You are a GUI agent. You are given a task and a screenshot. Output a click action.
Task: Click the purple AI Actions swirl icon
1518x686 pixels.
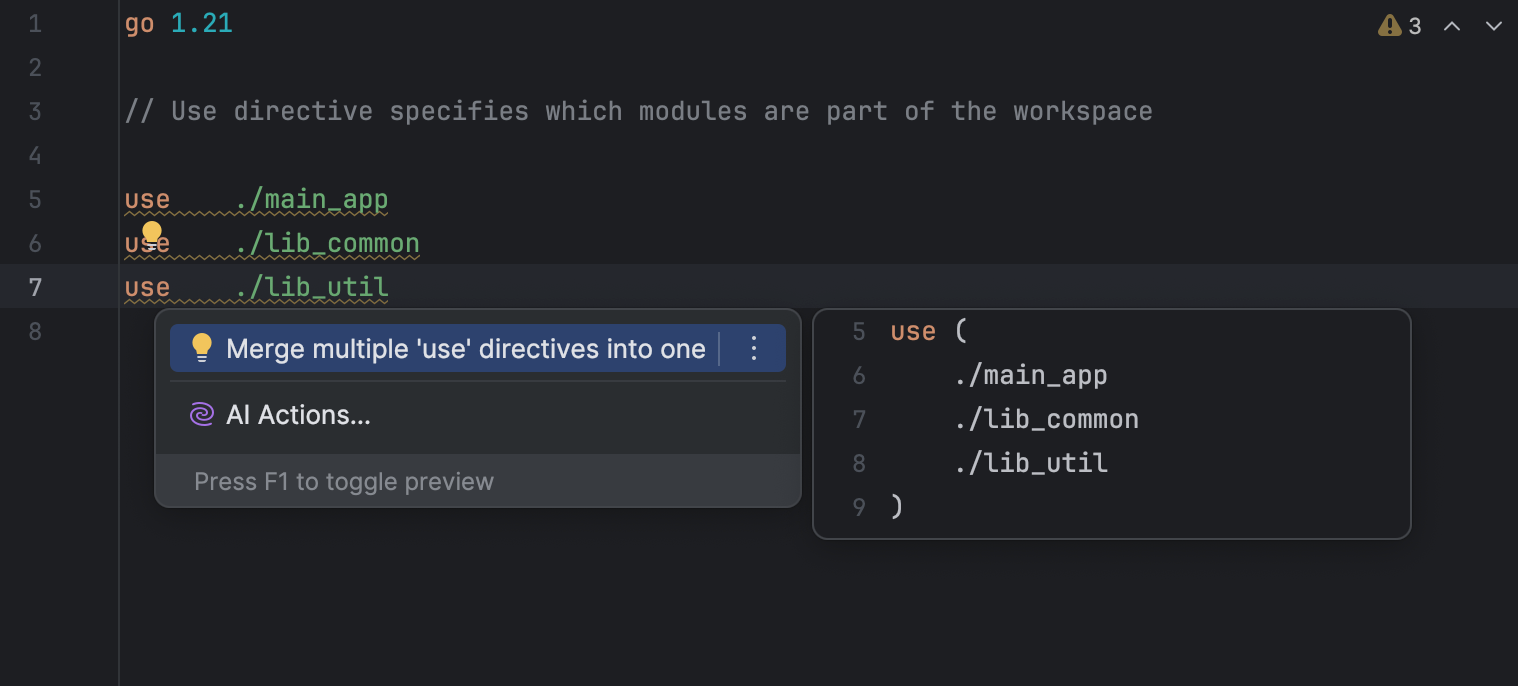point(201,414)
